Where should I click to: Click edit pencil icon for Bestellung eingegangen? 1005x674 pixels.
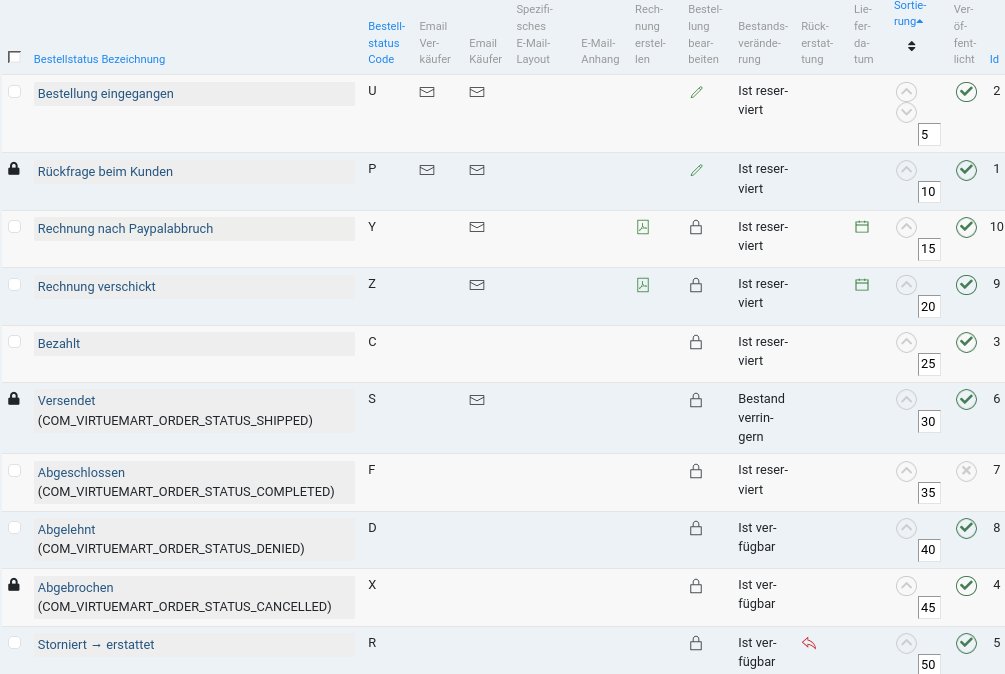696,92
